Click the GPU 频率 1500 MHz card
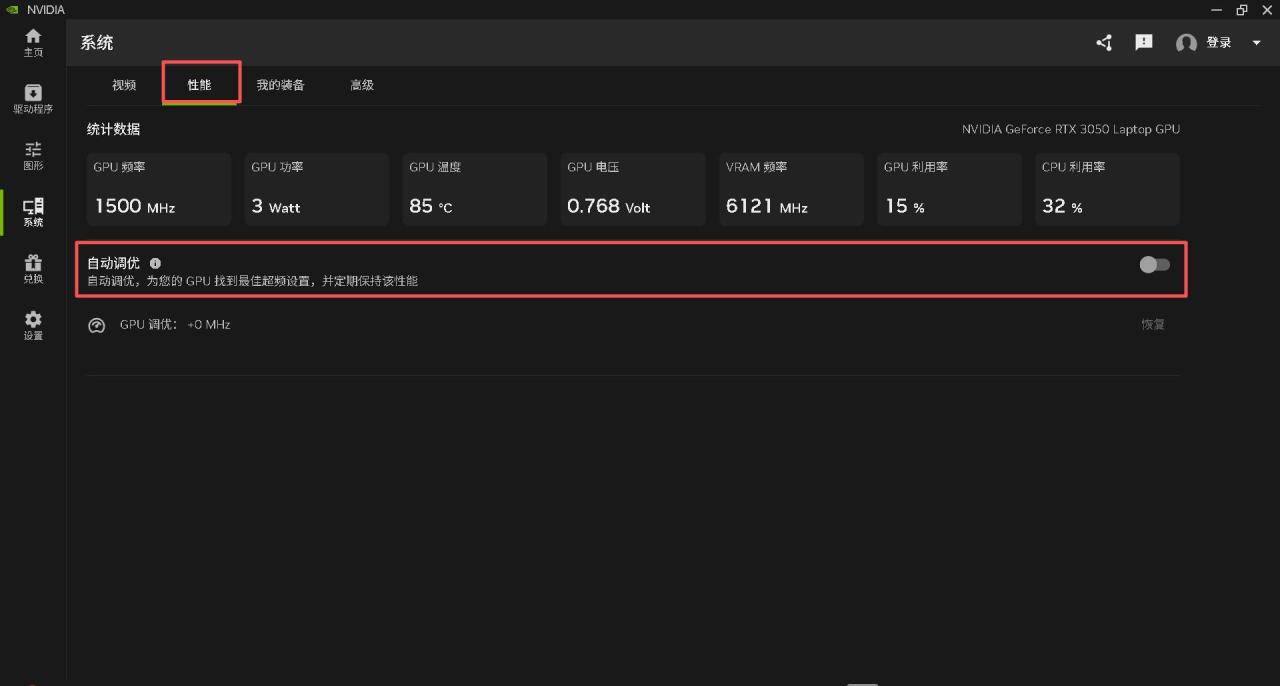1280x686 pixels. click(159, 189)
